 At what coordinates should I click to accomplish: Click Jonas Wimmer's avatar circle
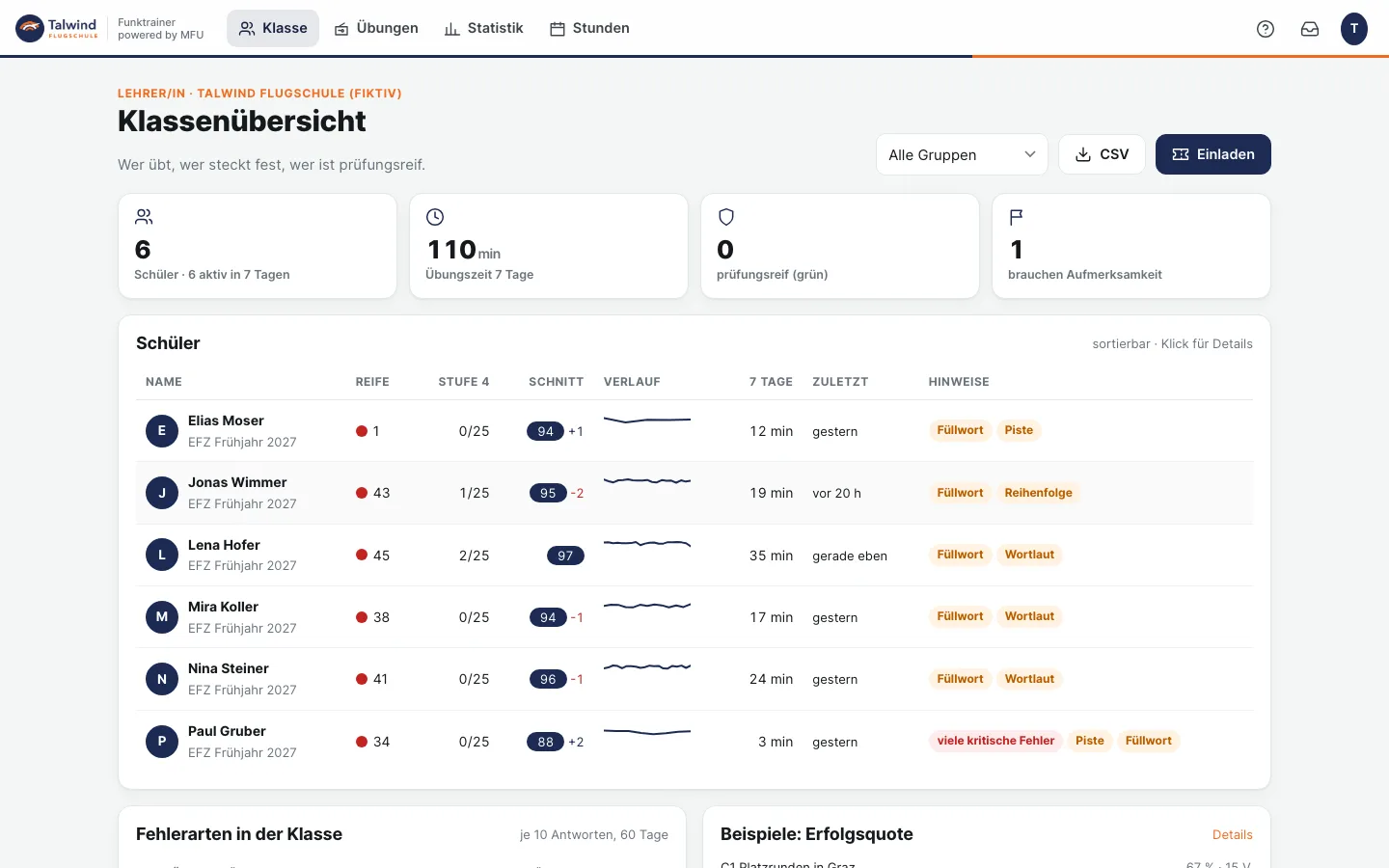pyautogui.click(x=162, y=493)
